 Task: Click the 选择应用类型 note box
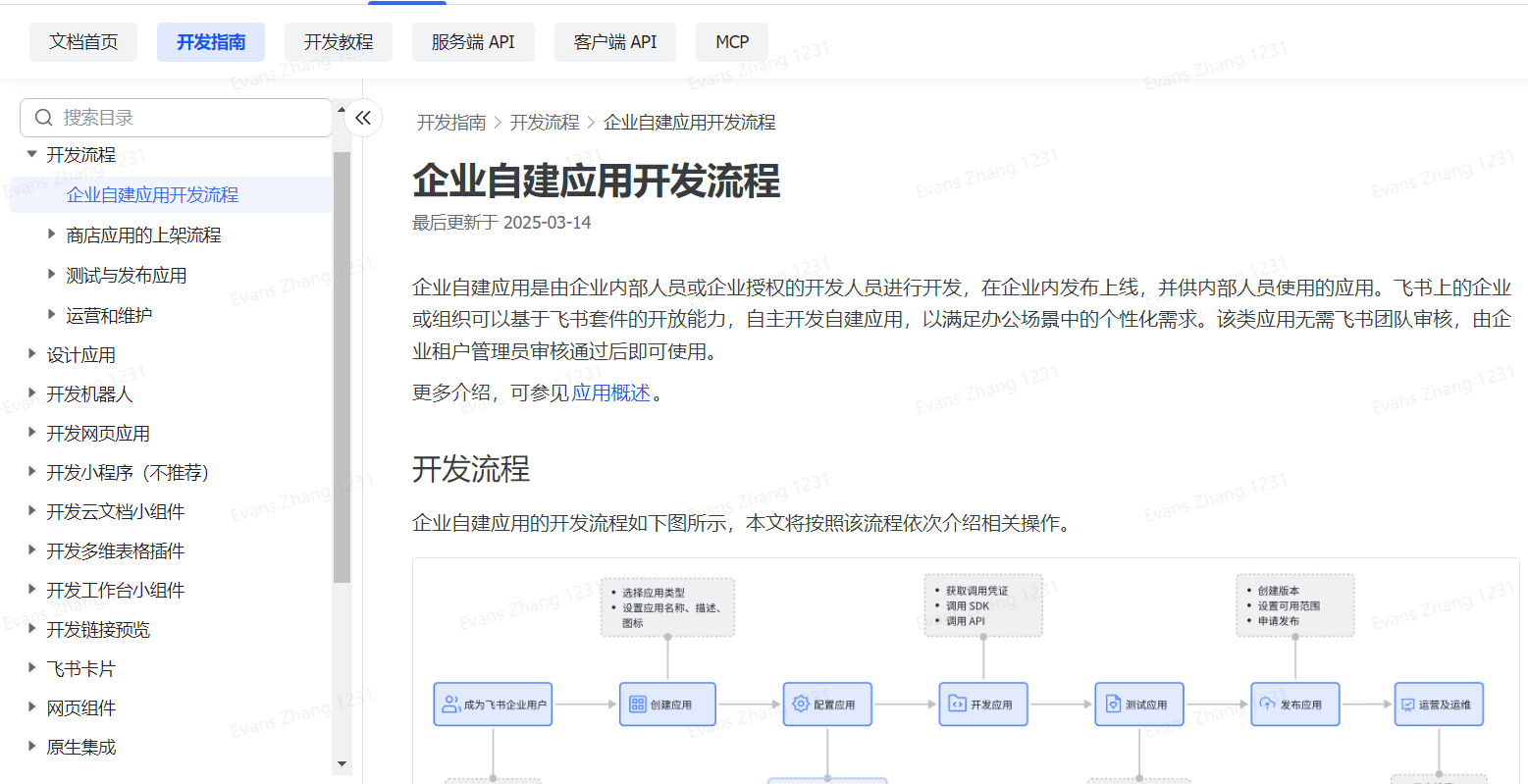click(x=667, y=607)
